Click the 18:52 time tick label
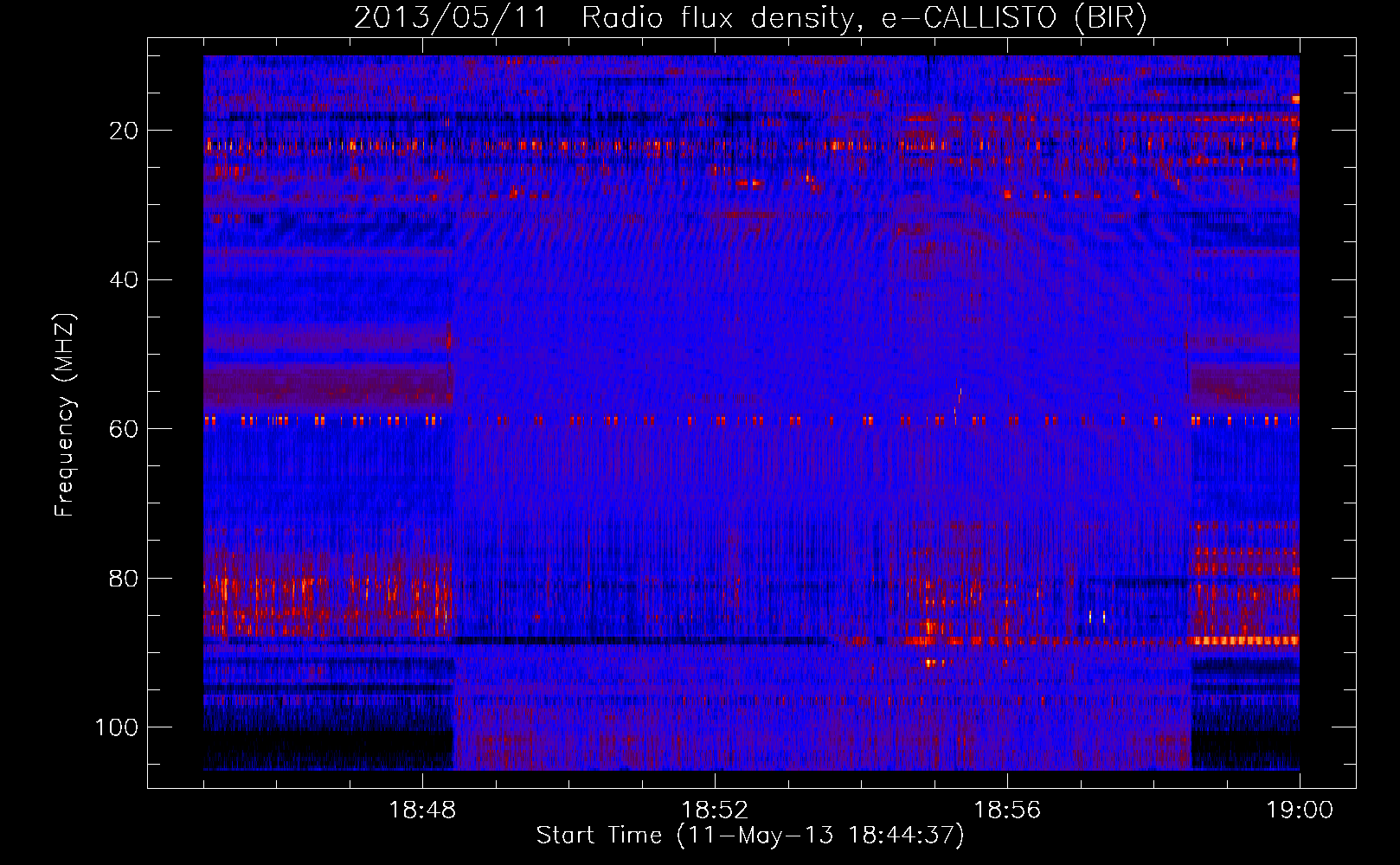Viewport: 1400px width, 865px height. (715, 811)
